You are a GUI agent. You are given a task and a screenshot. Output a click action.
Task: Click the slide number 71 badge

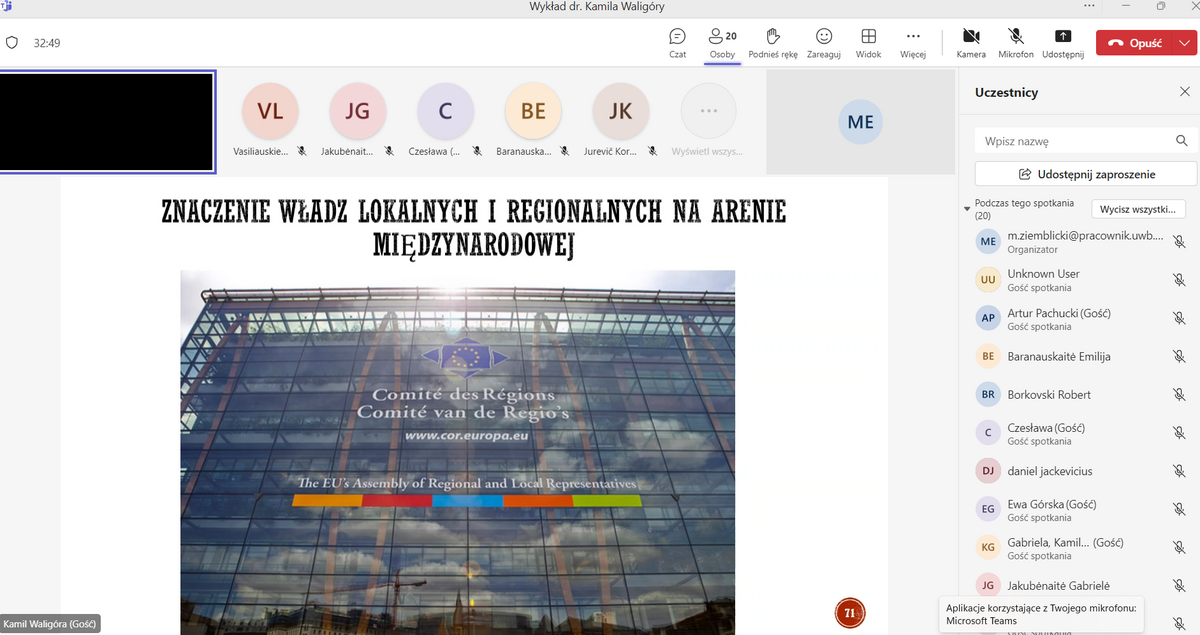[x=849, y=612]
